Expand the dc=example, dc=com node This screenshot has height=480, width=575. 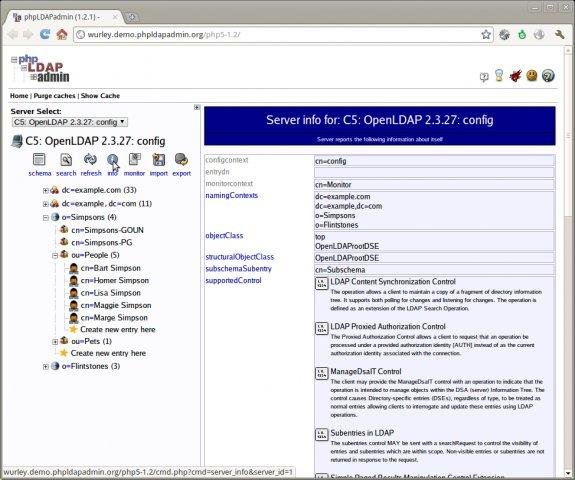(x=45, y=204)
